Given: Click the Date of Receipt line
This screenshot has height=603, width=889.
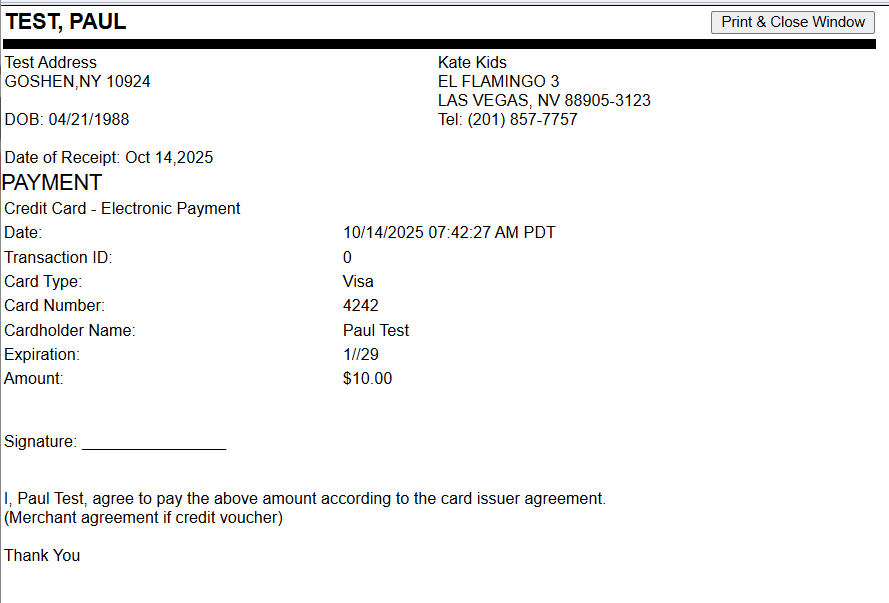Looking at the screenshot, I should tap(109, 157).
